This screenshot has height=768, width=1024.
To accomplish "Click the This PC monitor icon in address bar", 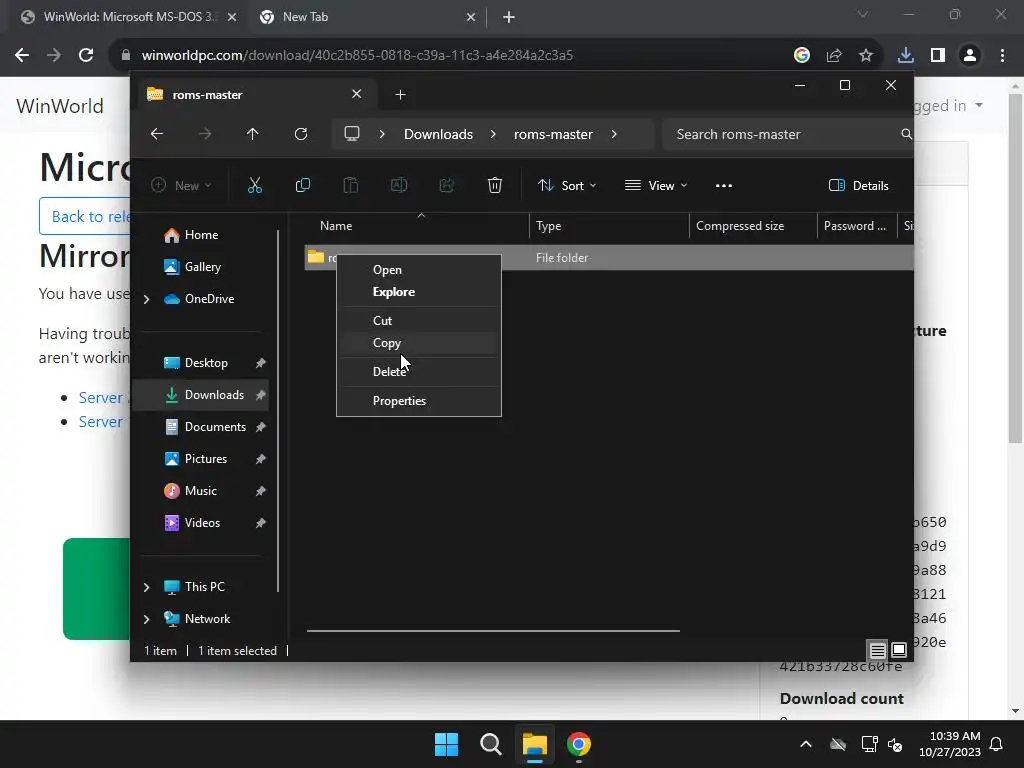I will click(352, 134).
